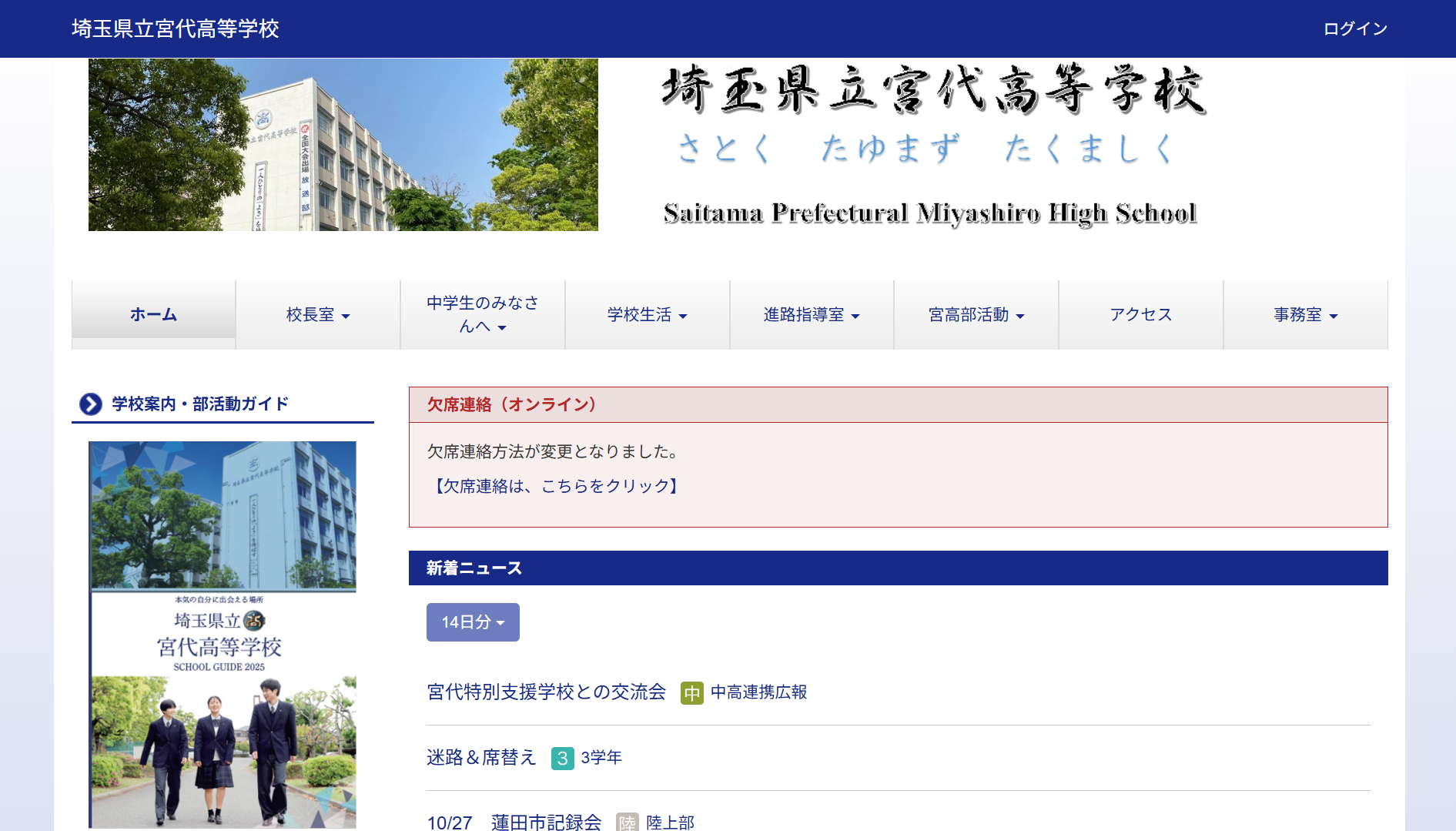Screen dimensions: 1456x831
Task: Click the school building header photo
Action: 343,145
